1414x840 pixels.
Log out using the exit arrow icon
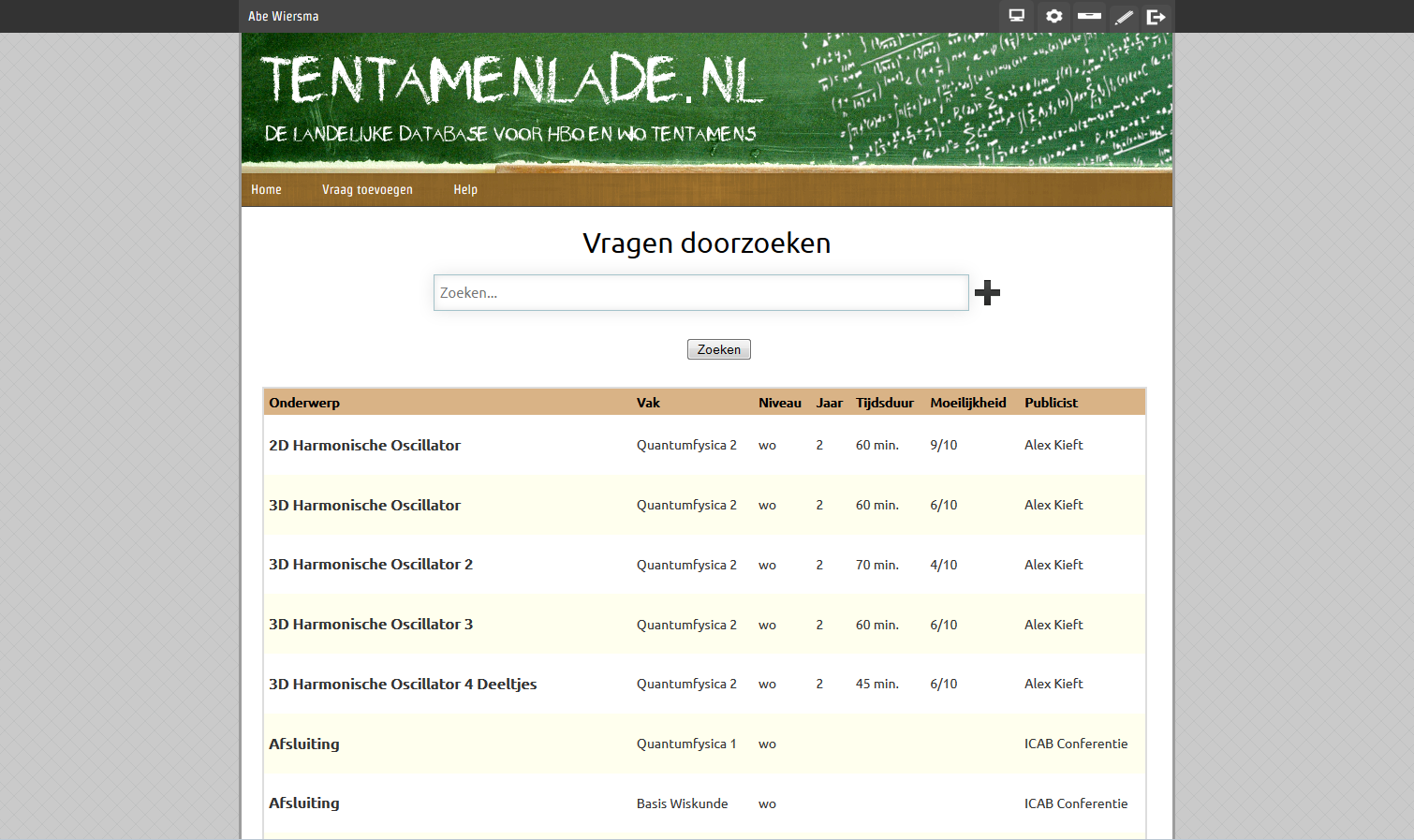coord(1156,16)
